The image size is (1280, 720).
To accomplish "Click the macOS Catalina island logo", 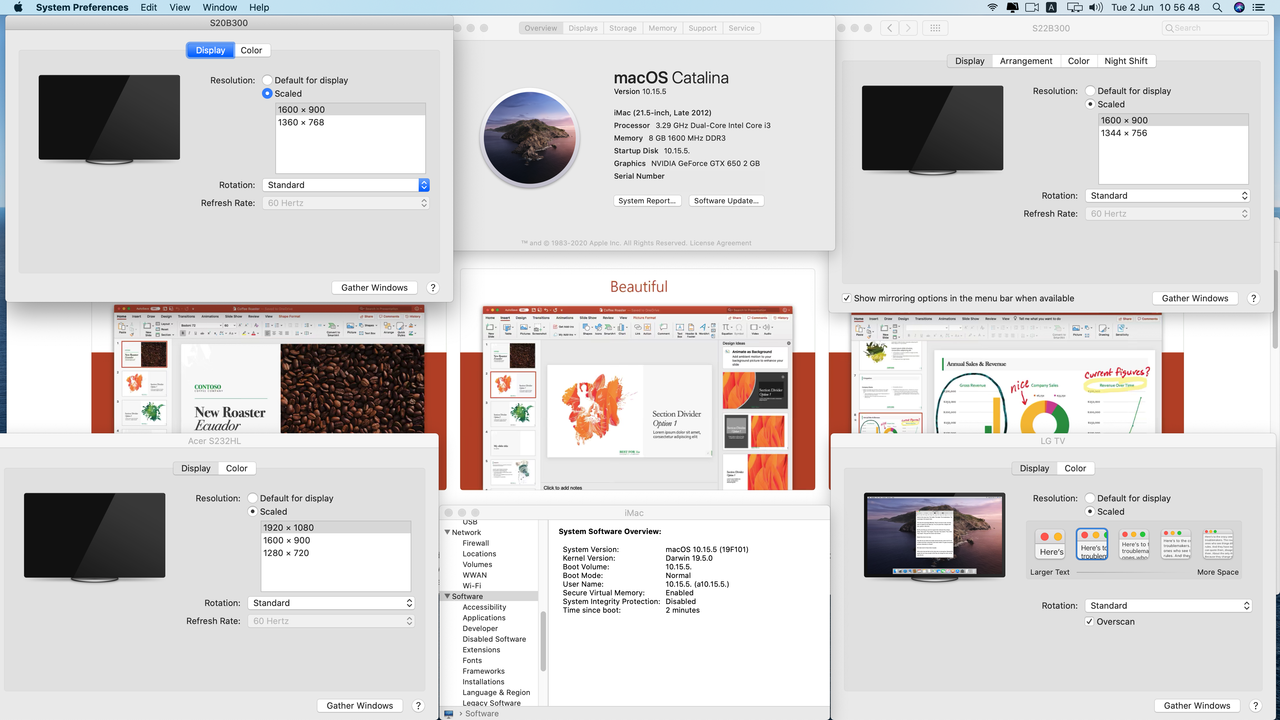I will (531, 138).
